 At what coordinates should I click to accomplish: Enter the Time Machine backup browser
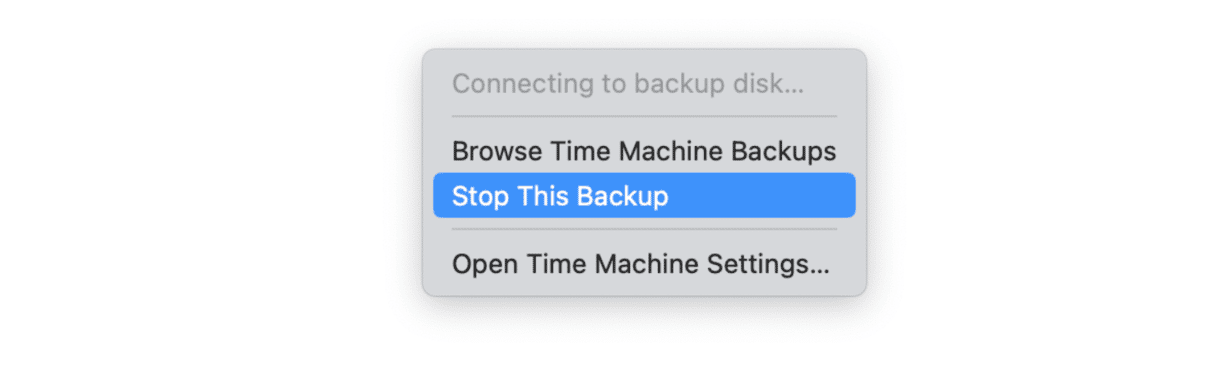point(644,152)
